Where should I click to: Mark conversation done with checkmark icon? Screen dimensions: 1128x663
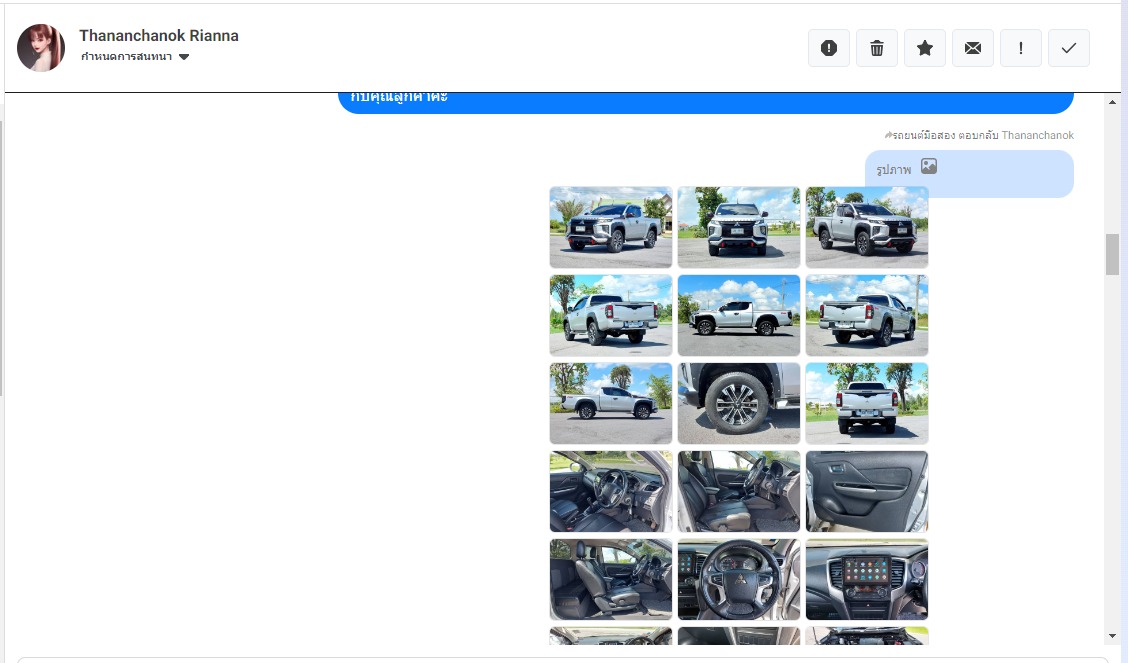[1069, 48]
